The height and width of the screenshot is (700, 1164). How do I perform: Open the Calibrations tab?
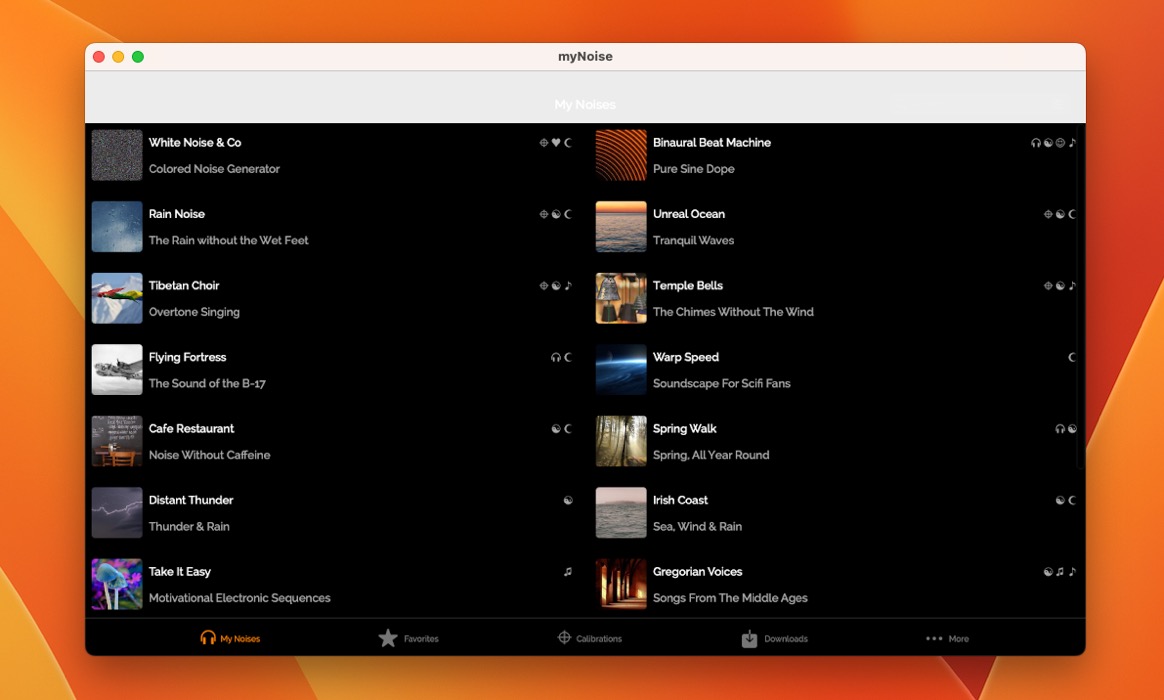tap(589, 638)
